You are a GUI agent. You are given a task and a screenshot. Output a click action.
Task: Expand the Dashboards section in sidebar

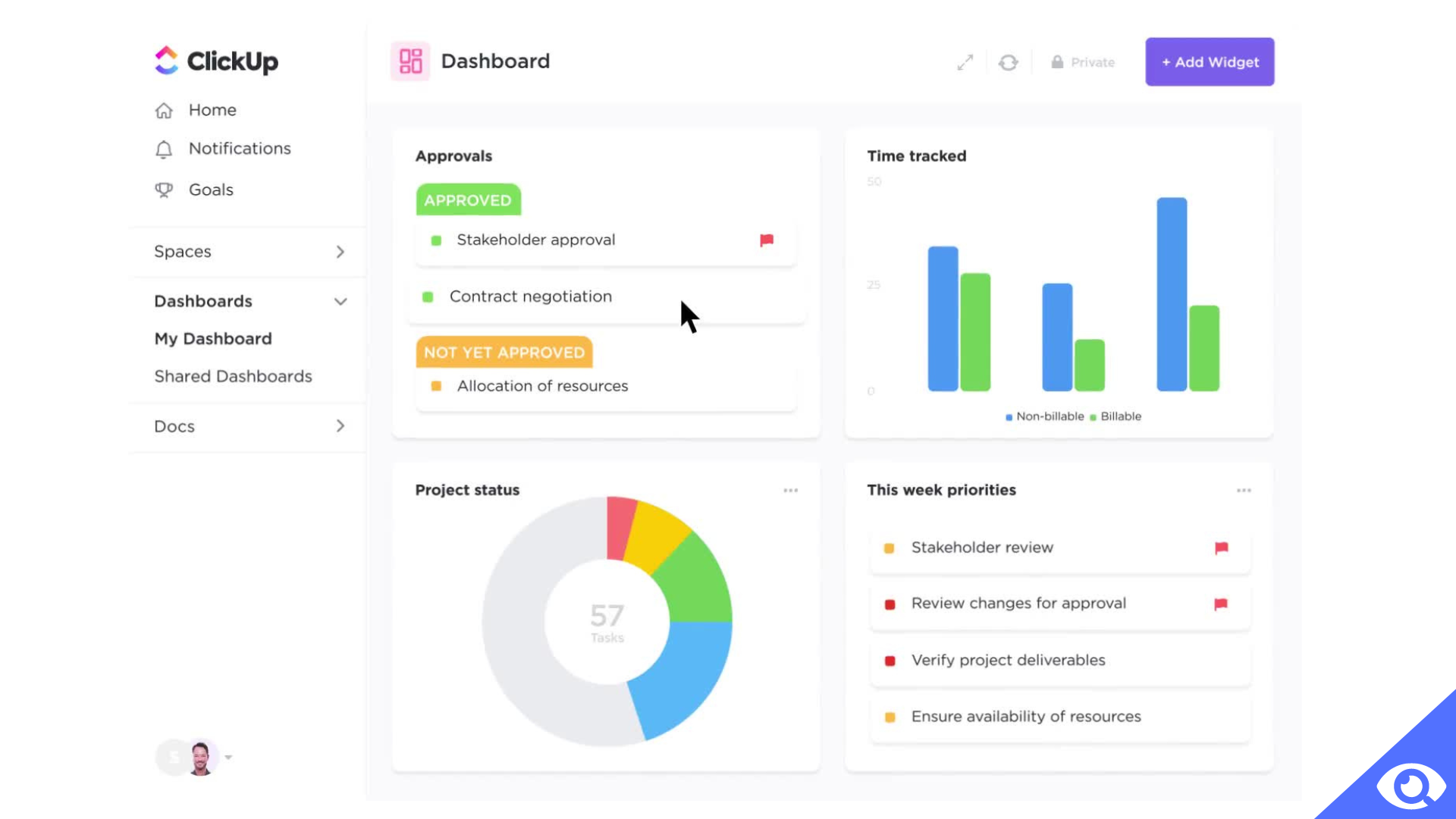point(340,301)
